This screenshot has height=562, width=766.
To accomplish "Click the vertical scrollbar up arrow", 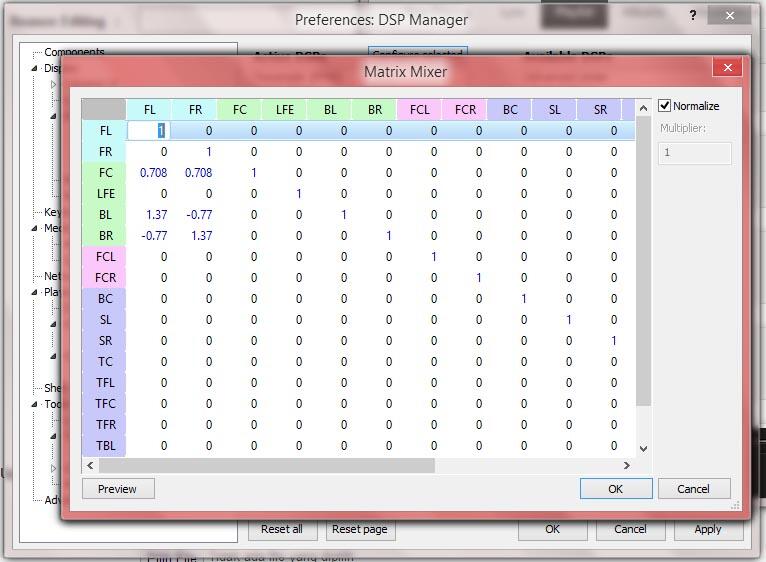I will (x=643, y=108).
